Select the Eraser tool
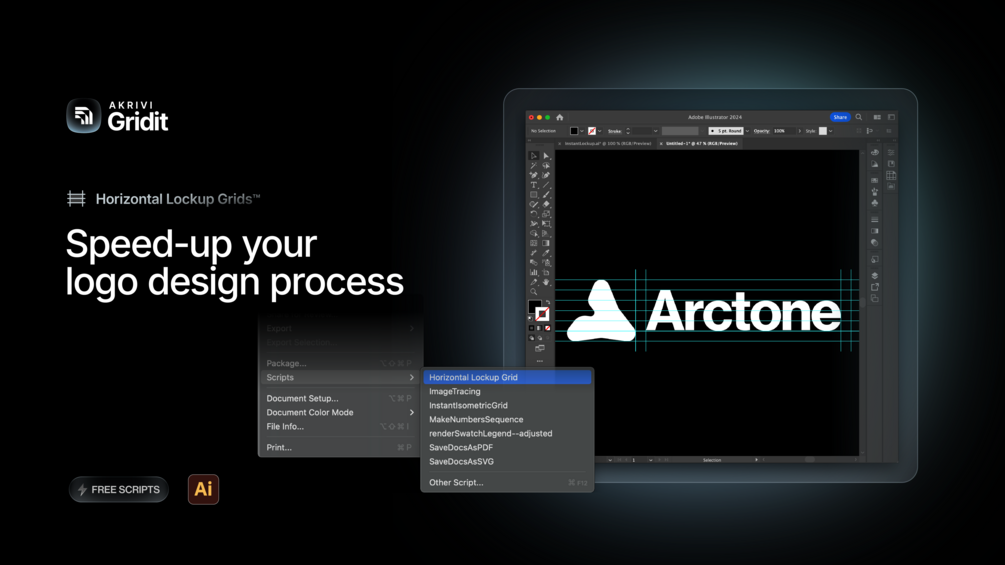 (546, 204)
